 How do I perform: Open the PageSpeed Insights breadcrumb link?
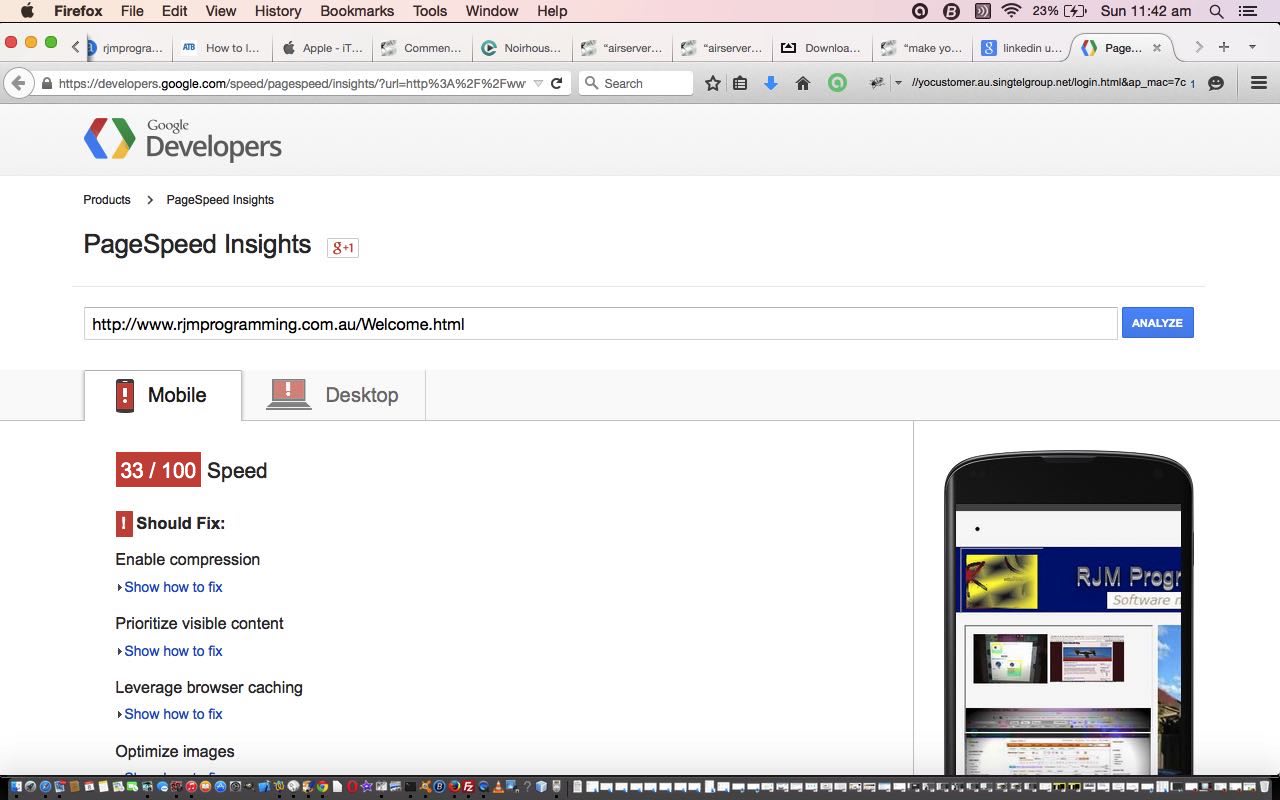point(220,200)
